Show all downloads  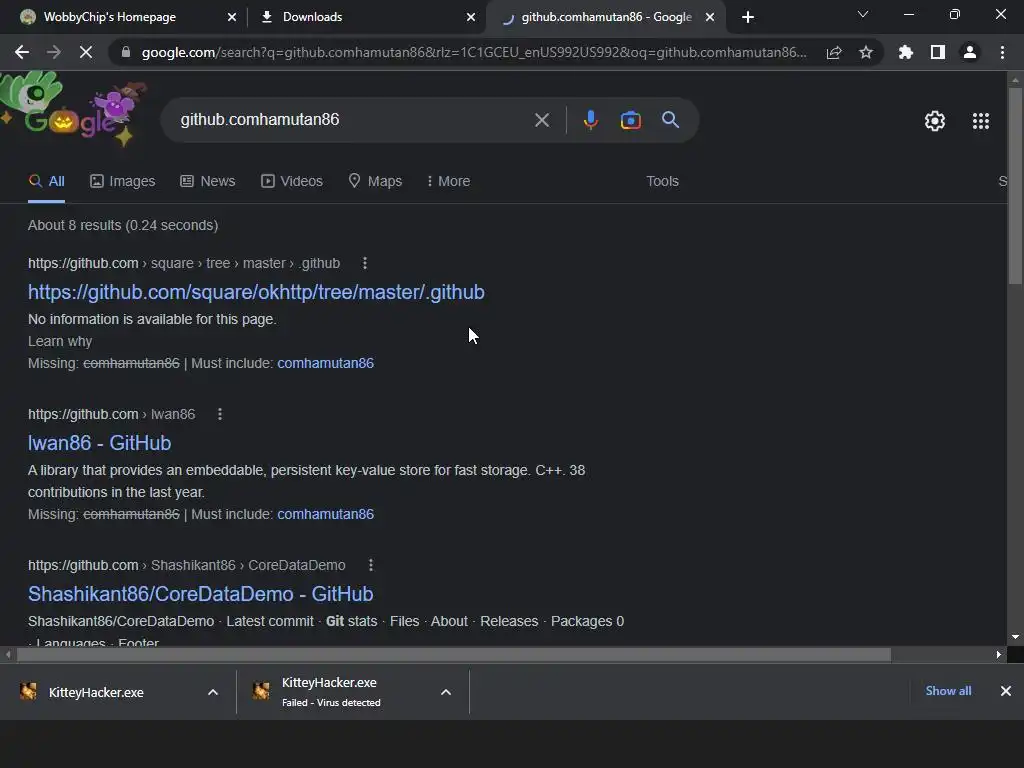[x=948, y=691]
